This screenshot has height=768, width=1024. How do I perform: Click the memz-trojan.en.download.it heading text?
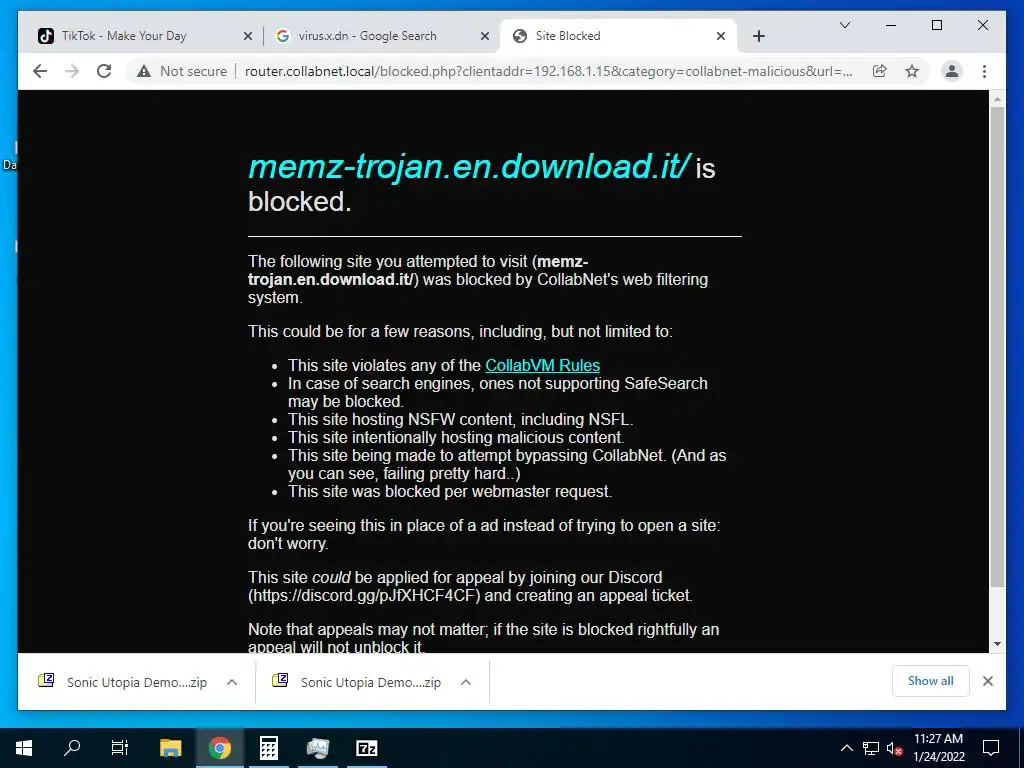470,166
